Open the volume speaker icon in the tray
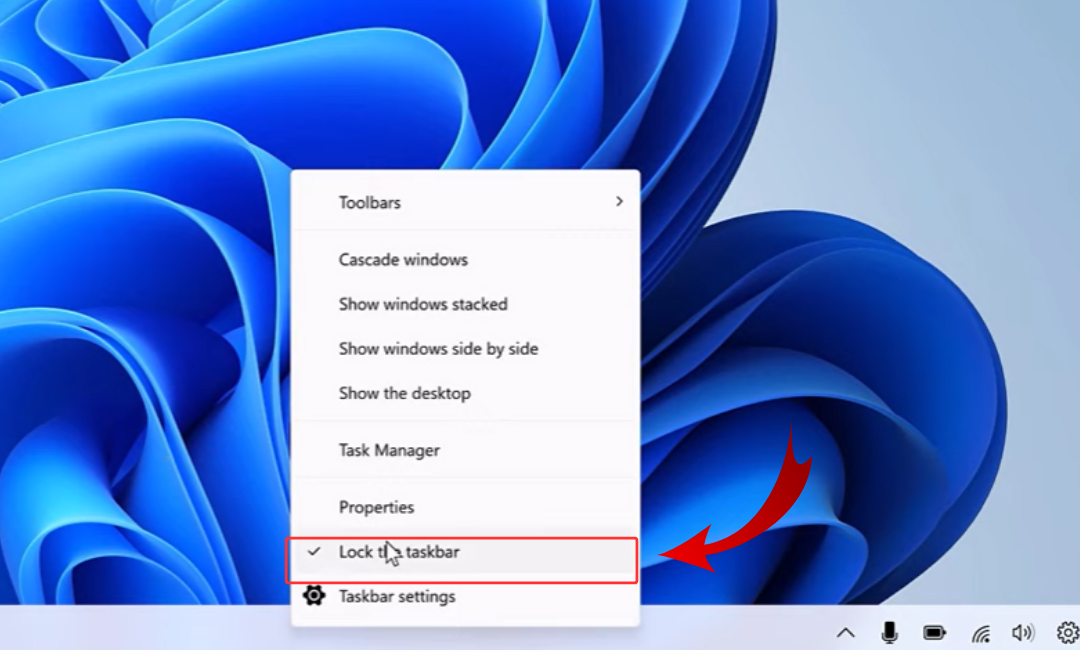This screenshot has width=1080, height=650. pyautogui.click(x=1022, y=632)
